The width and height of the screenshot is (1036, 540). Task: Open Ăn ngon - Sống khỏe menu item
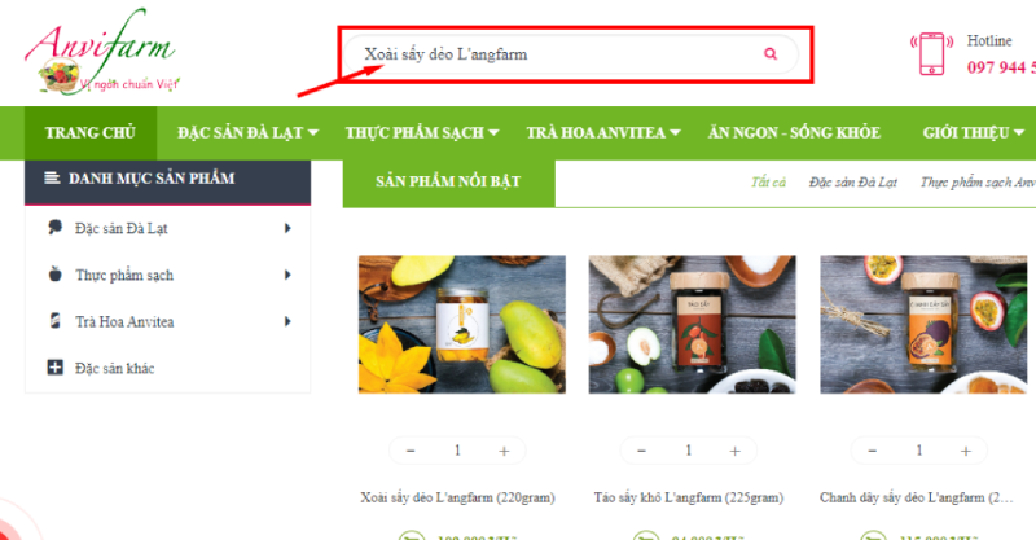pos(794,133)
